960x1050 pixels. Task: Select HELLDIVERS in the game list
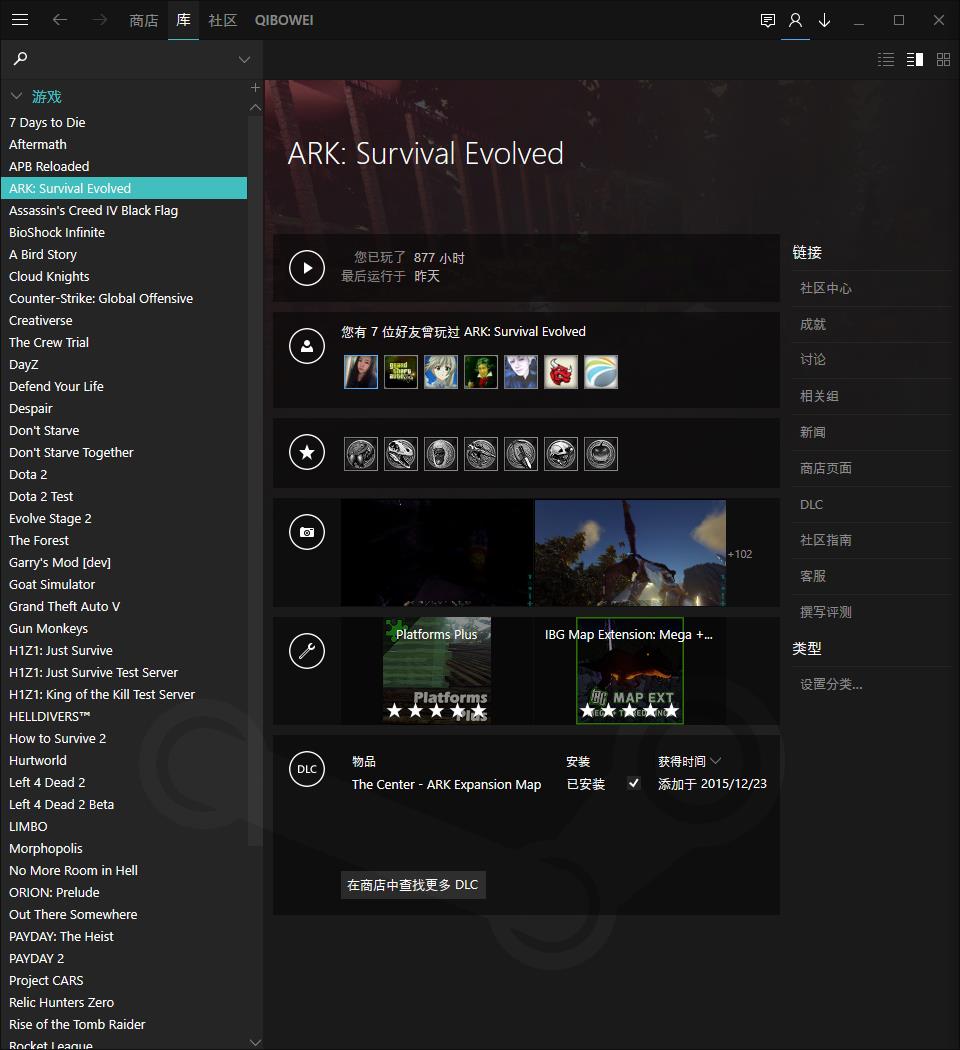[124, 717]
